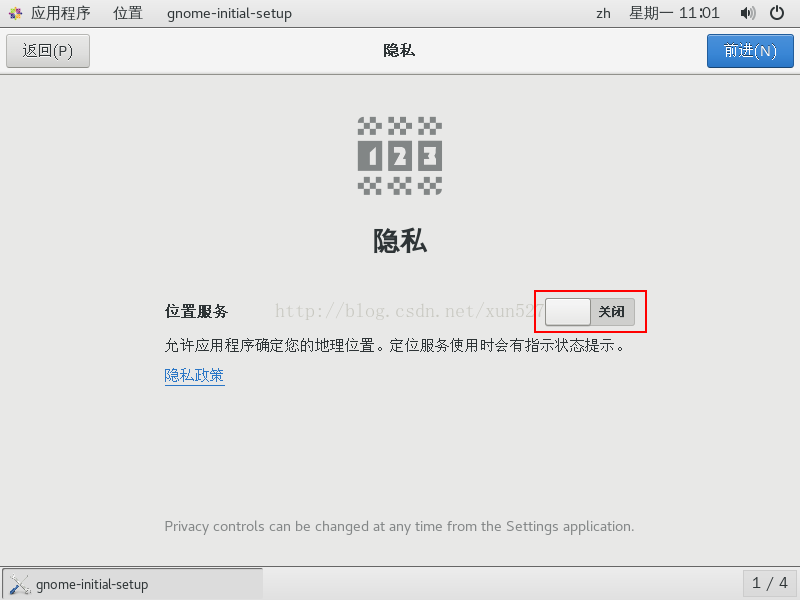Open the 应用程序 menu
Screen dimensions: 800x600
60,13
